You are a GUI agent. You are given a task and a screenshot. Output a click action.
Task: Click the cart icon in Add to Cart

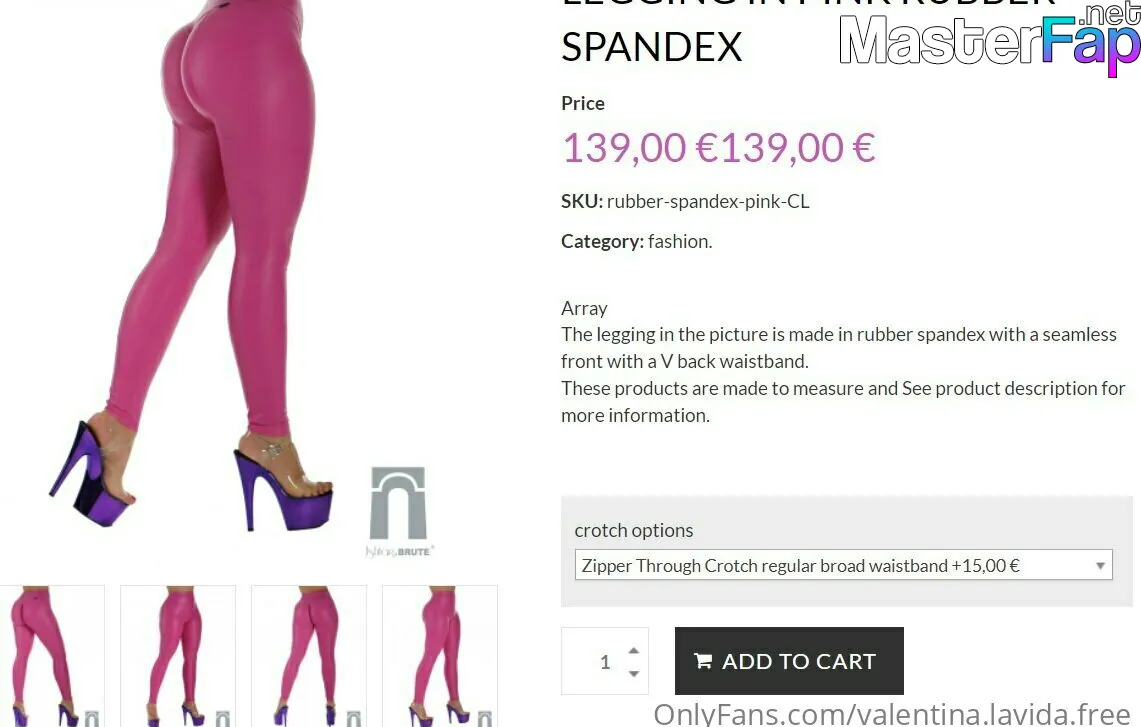[703, 661]
